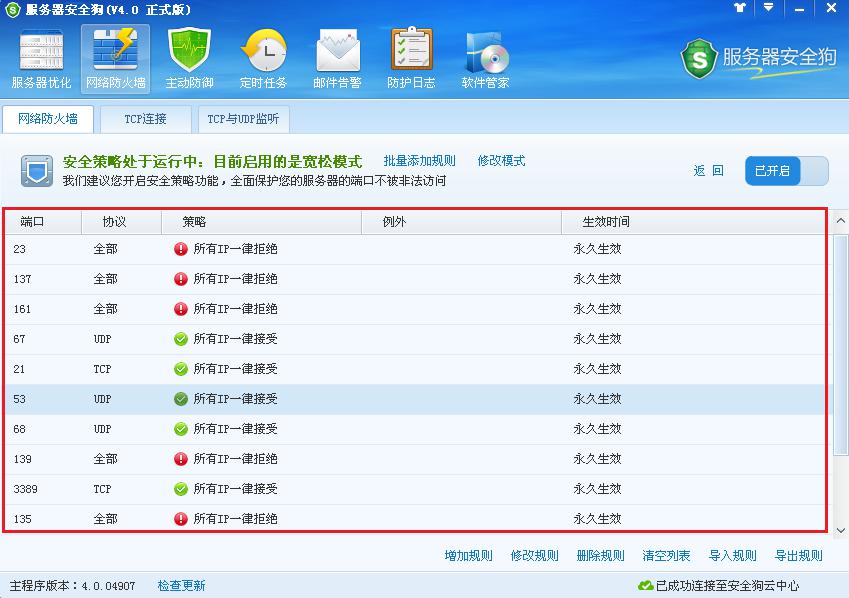
Task: Click 增加规则 to add a rule
Action: click(468, 556)
